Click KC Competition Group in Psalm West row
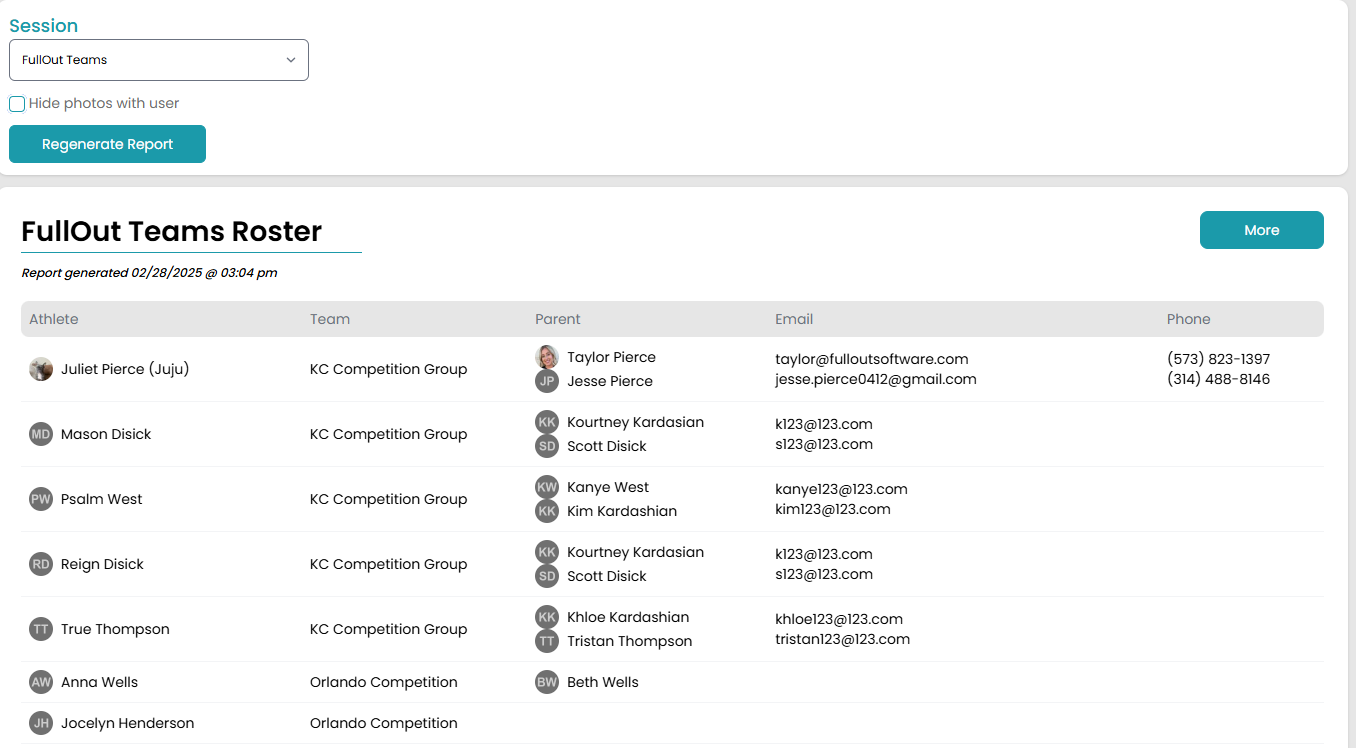 click(389, 499)
